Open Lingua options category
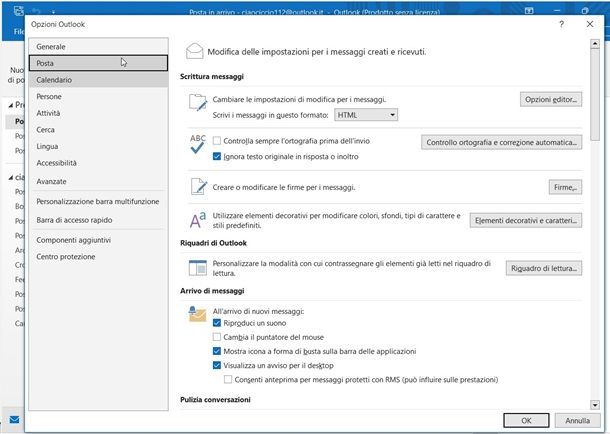 tap(98, 146)
